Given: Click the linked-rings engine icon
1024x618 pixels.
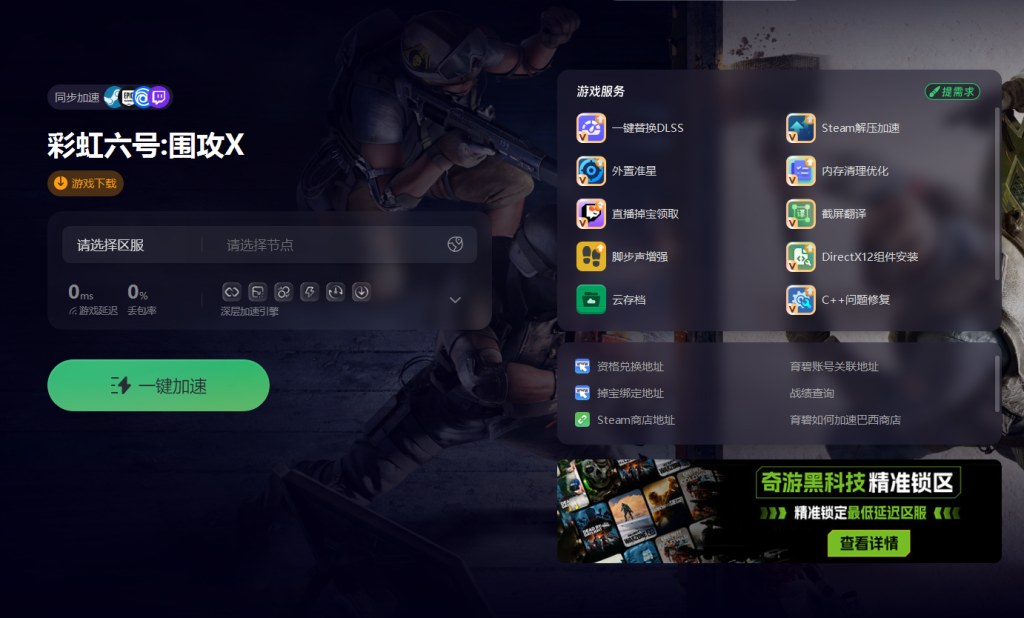Looking at the screenshot, I should point(283,291).
